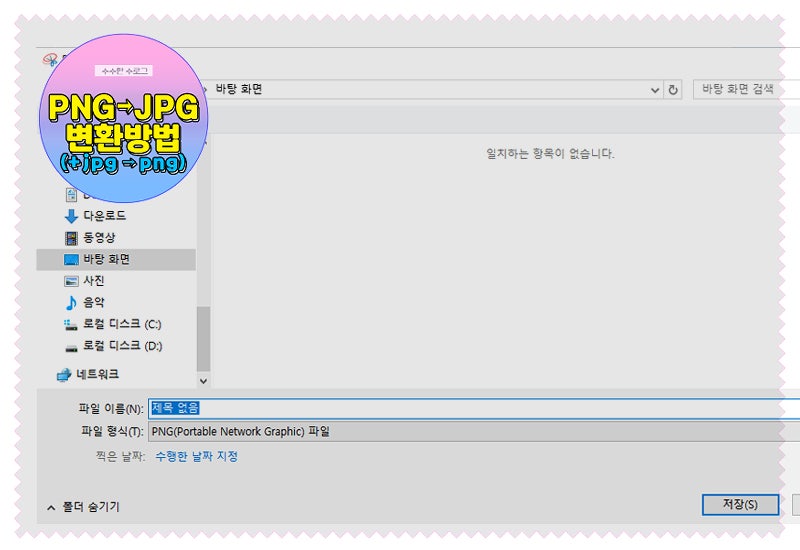800x550 pixels.
Task: Click the file name field (제목 없음)
Action: point(473,408)
